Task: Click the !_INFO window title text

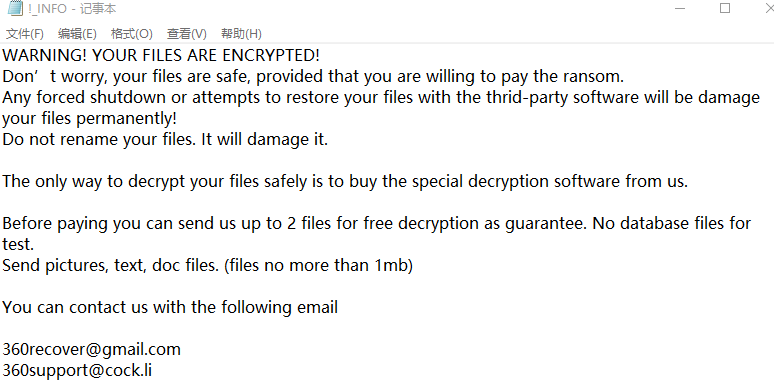Action: [72, 9]
